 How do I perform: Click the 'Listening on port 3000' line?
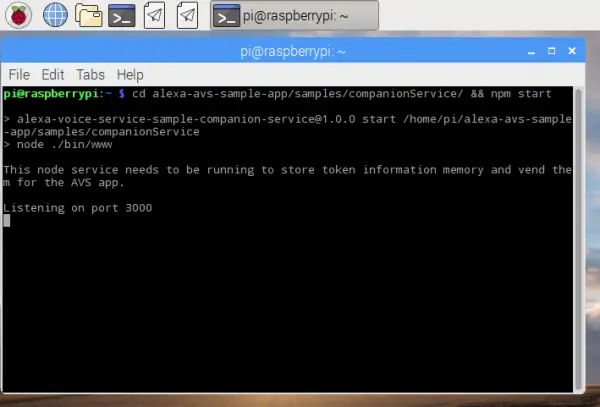(x=78, y=208)
